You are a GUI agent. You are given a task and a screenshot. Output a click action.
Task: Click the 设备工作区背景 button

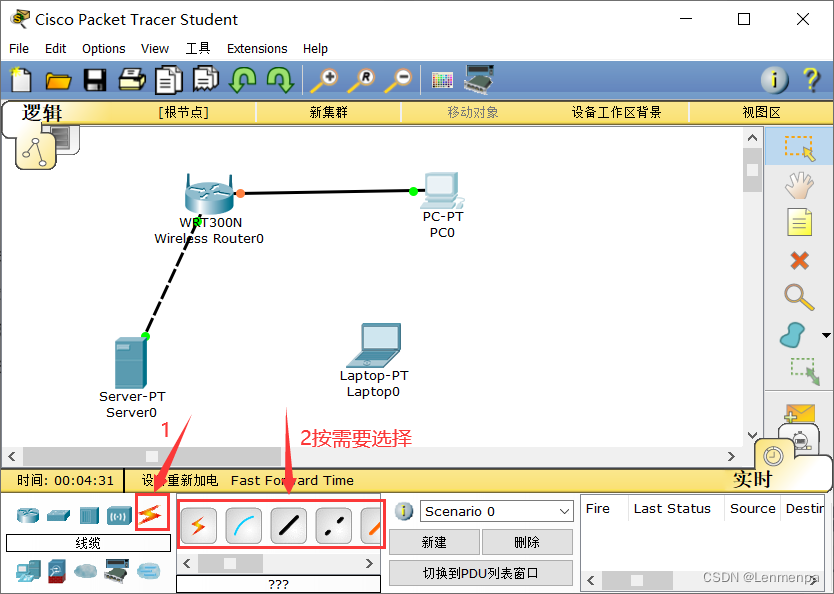tap(616, 112)
